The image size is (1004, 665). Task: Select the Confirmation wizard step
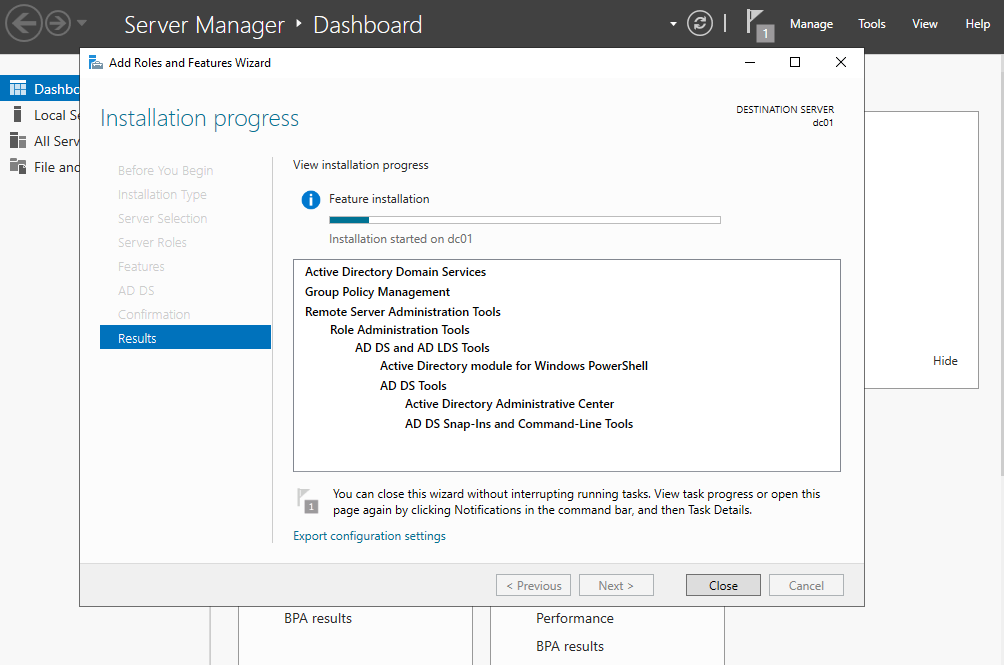(x=154, y=314)
